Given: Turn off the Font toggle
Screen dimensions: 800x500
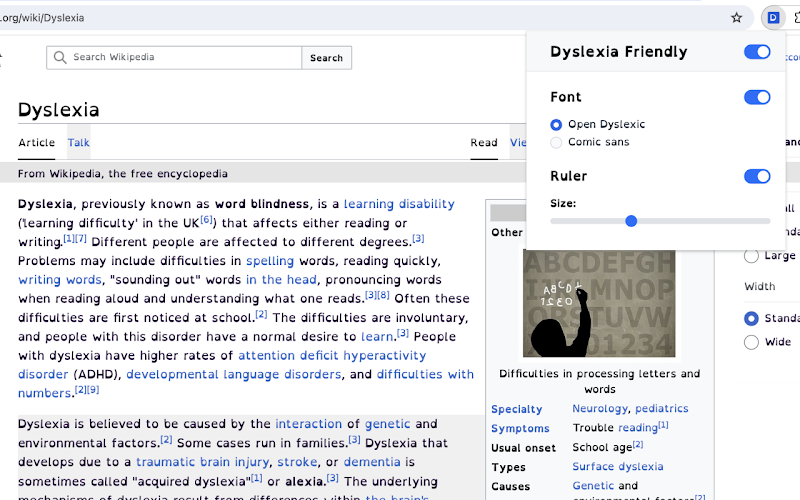Looking at the screenshot, I should 757,97.
